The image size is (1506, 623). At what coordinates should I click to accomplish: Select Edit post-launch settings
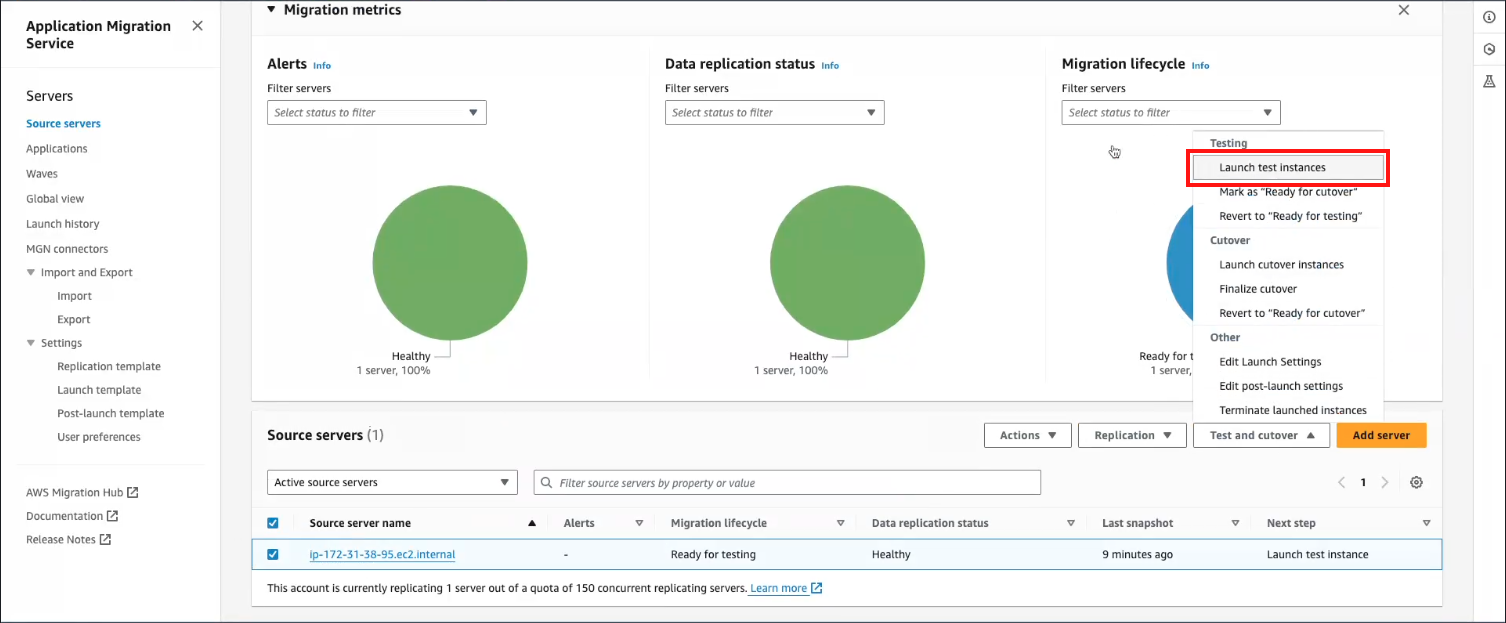point(1288,386)
